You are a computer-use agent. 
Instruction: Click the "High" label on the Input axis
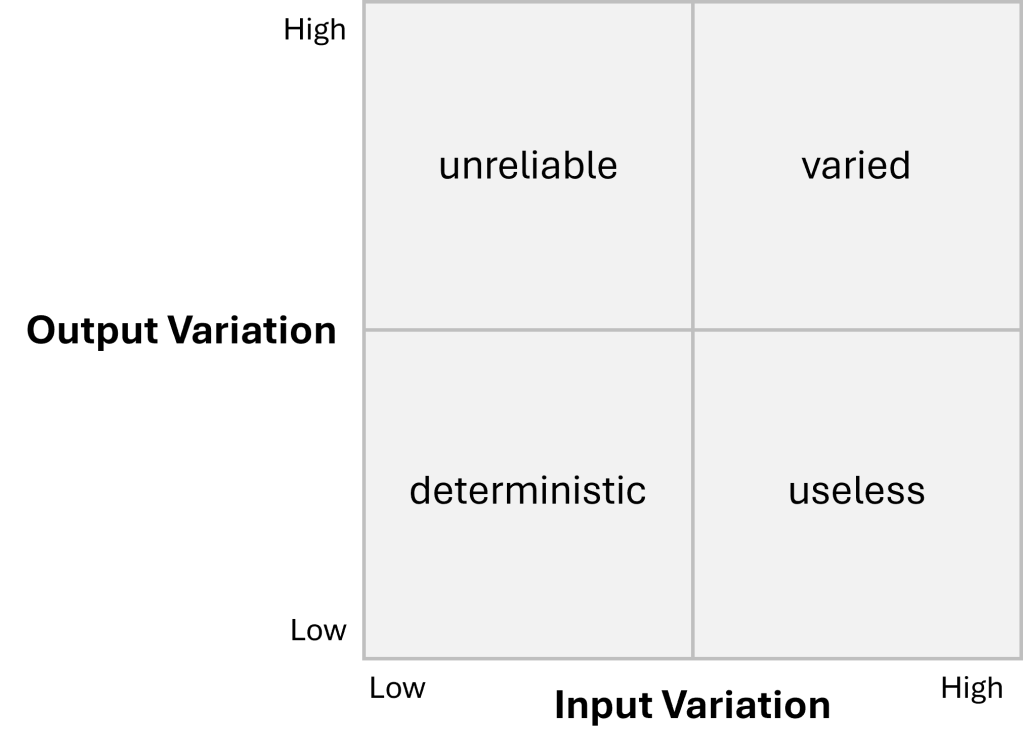(x=971, y=688)
